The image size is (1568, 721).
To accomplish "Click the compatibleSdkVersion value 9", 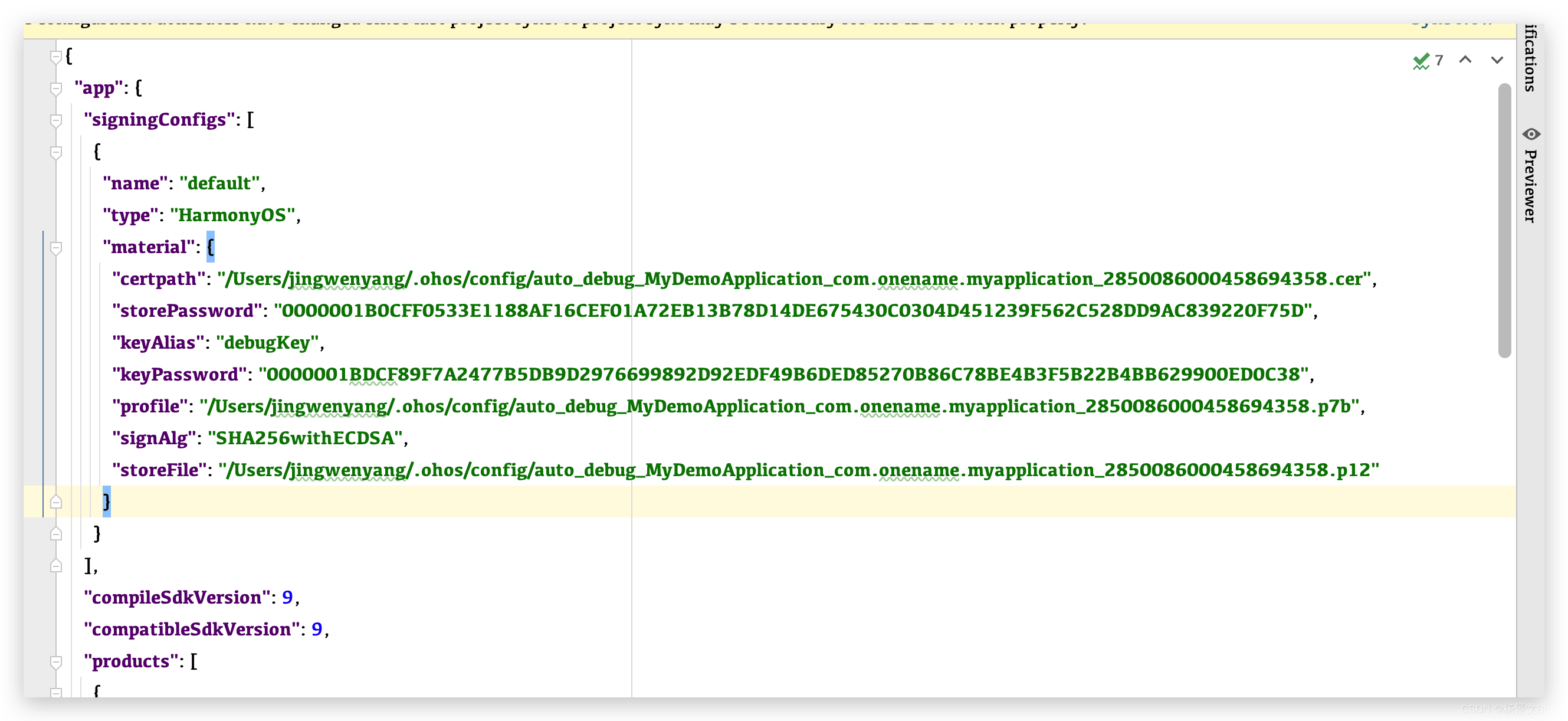I will 317,630.
